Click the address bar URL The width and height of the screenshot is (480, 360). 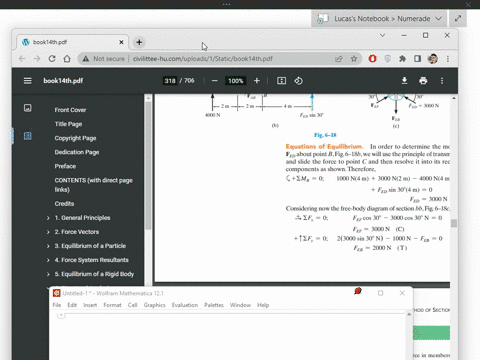[203, 59]
